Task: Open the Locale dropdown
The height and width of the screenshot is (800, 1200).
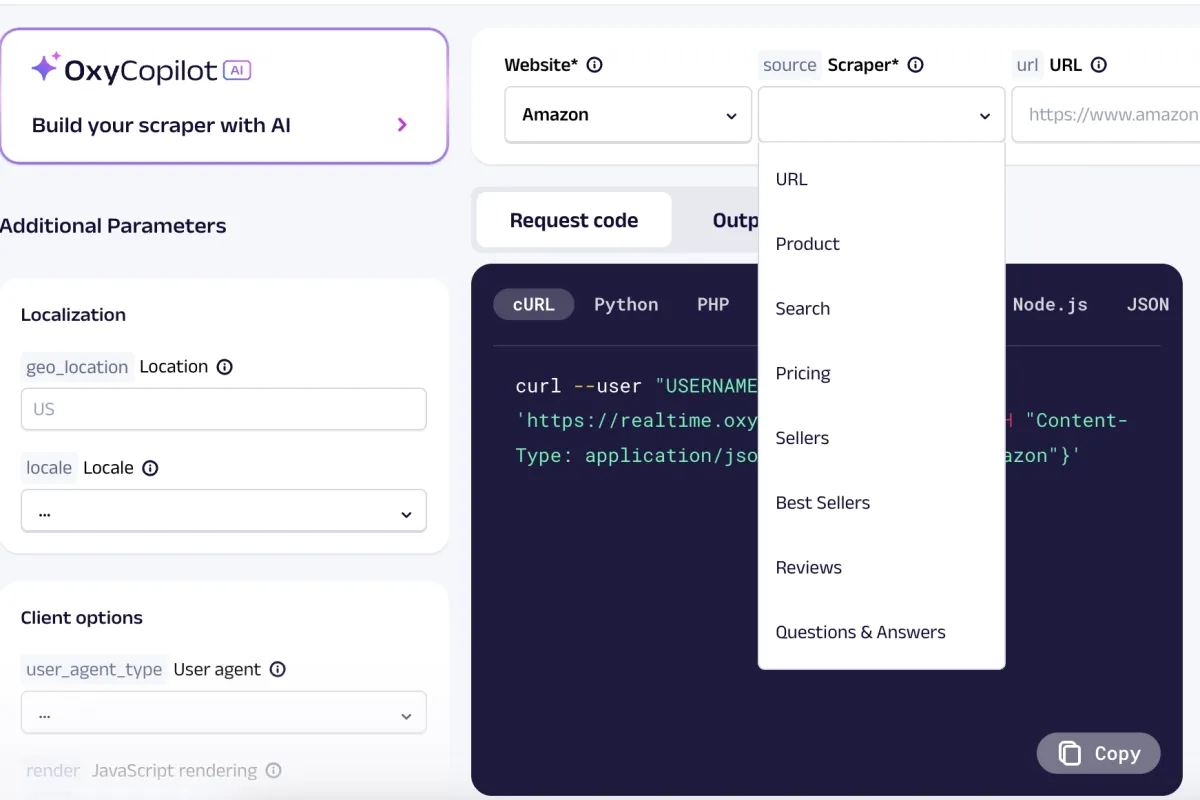Action: [224, 511]
